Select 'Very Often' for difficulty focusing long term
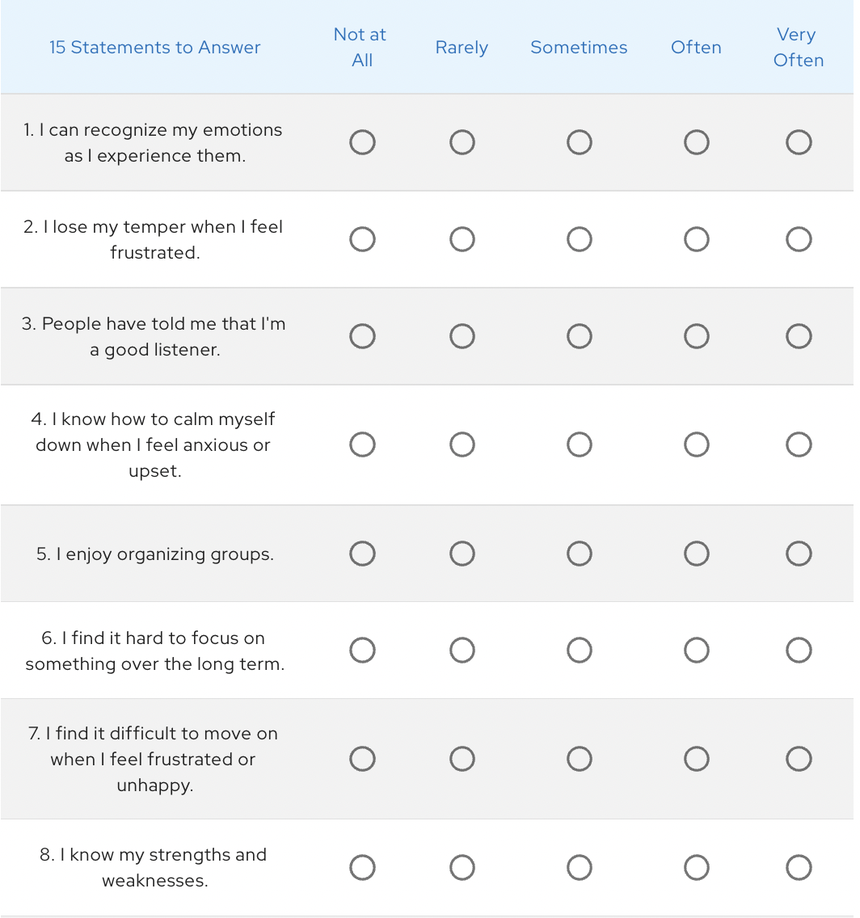 click(798, 651)
